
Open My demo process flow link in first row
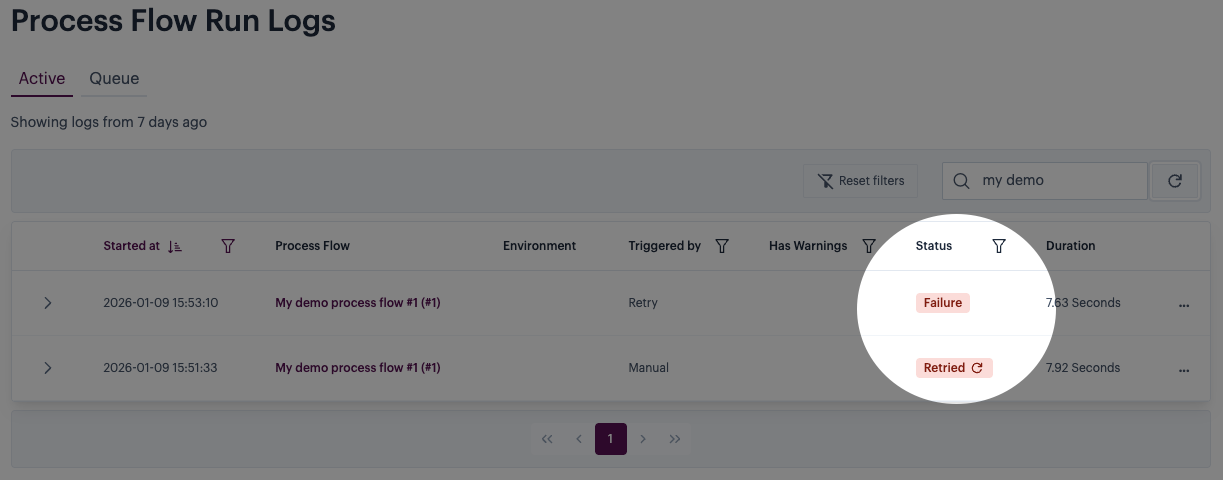pos(357,303)
